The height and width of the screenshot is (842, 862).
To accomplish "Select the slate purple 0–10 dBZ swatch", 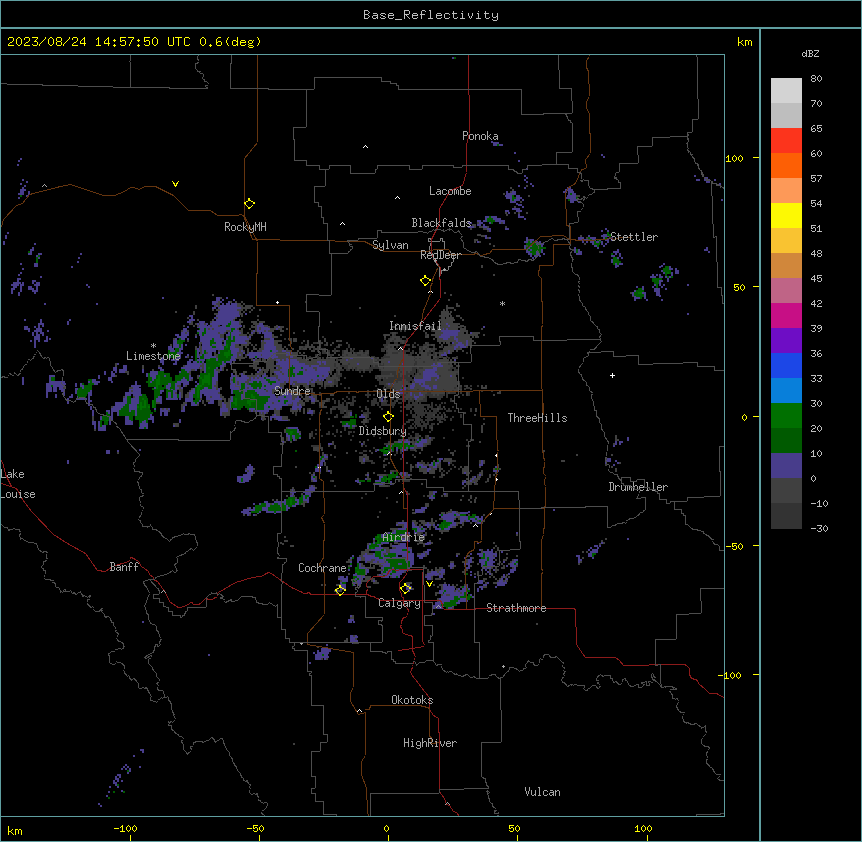I will click(786, 466).
